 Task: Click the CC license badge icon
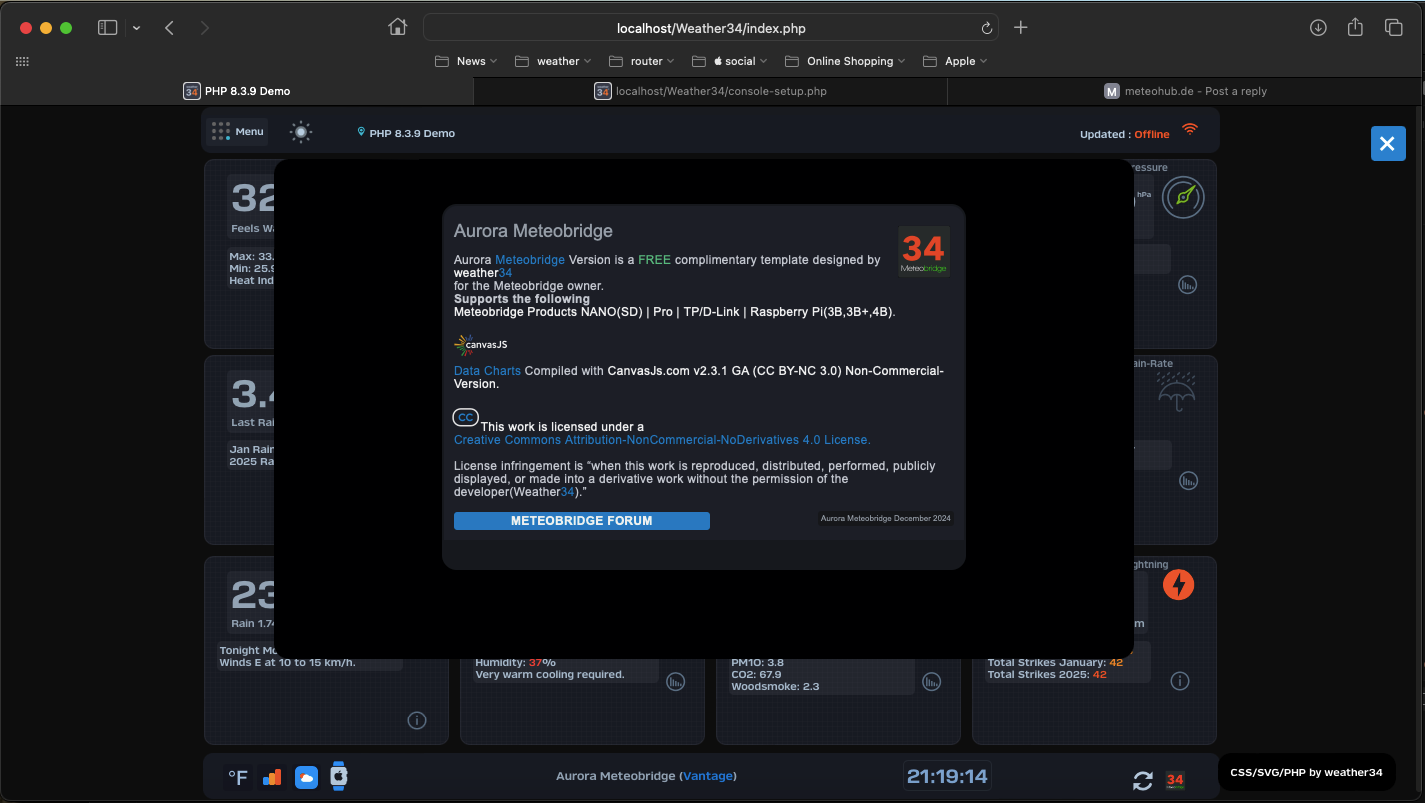point(466,417)
